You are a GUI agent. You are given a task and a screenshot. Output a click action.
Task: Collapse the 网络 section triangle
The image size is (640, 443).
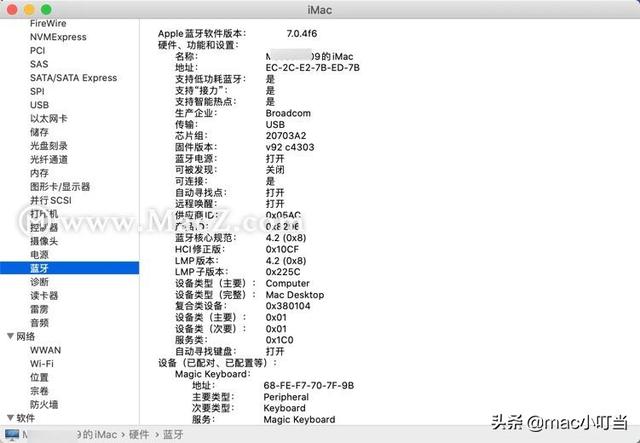pos(10,336)
